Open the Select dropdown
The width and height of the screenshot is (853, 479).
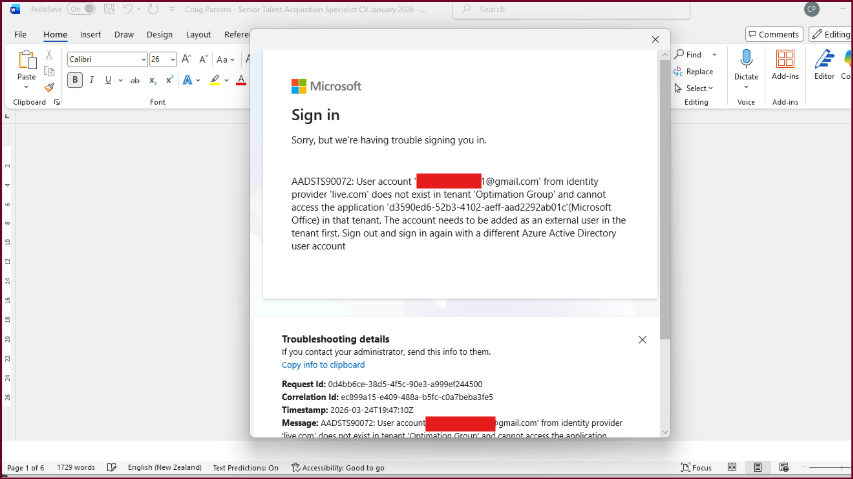694,88
